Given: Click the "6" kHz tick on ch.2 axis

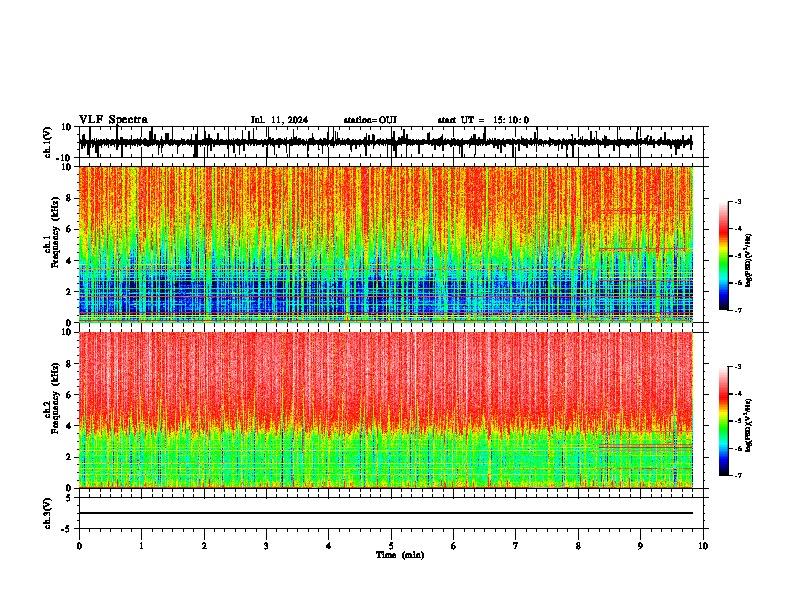Looking at the screenshot, I should pyautogui.click(x=70, y=395).
